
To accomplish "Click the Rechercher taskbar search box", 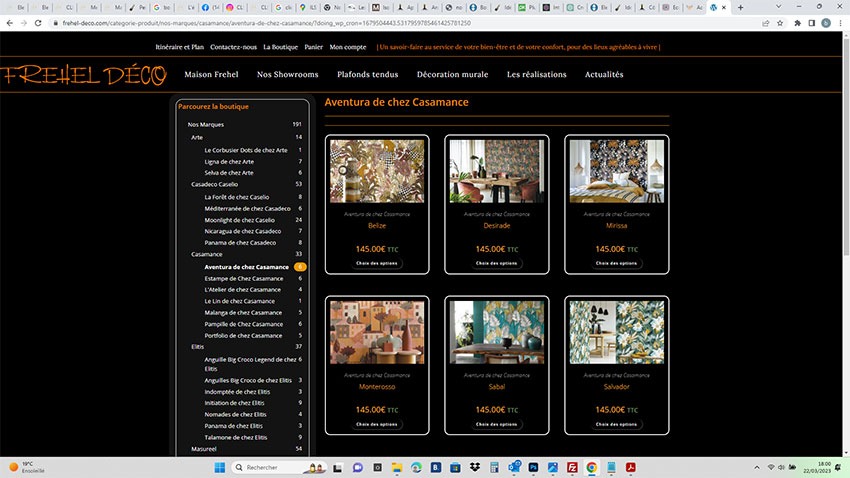I will (279, 467).
